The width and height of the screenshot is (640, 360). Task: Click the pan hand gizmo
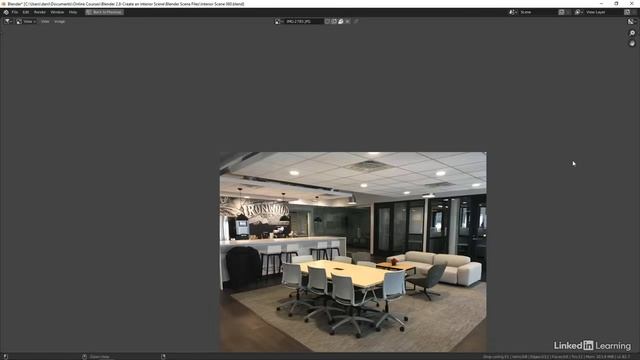point(632,43)
